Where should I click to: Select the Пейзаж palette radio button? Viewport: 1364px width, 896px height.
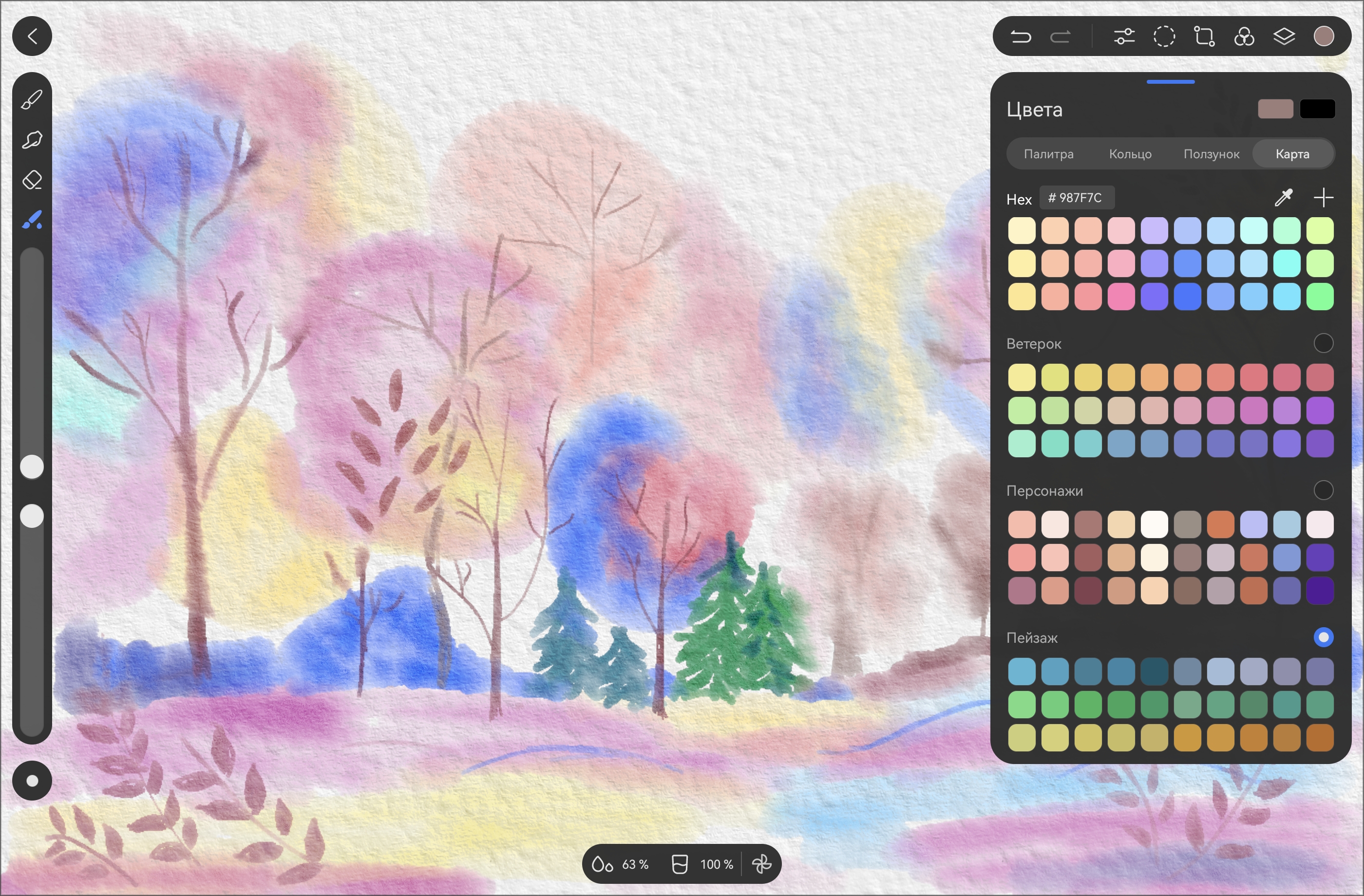[x=1323, y=637]
